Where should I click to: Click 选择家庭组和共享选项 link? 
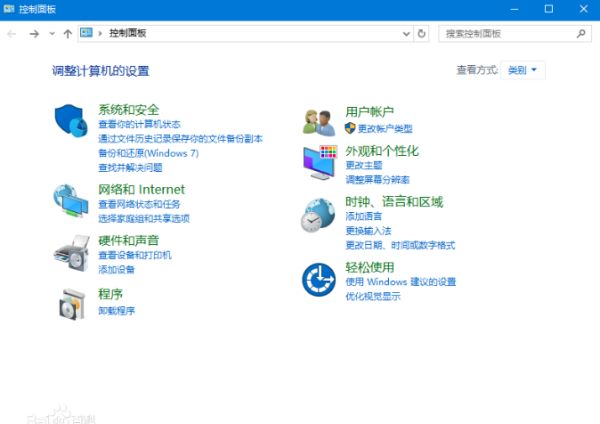click(144, 219)
